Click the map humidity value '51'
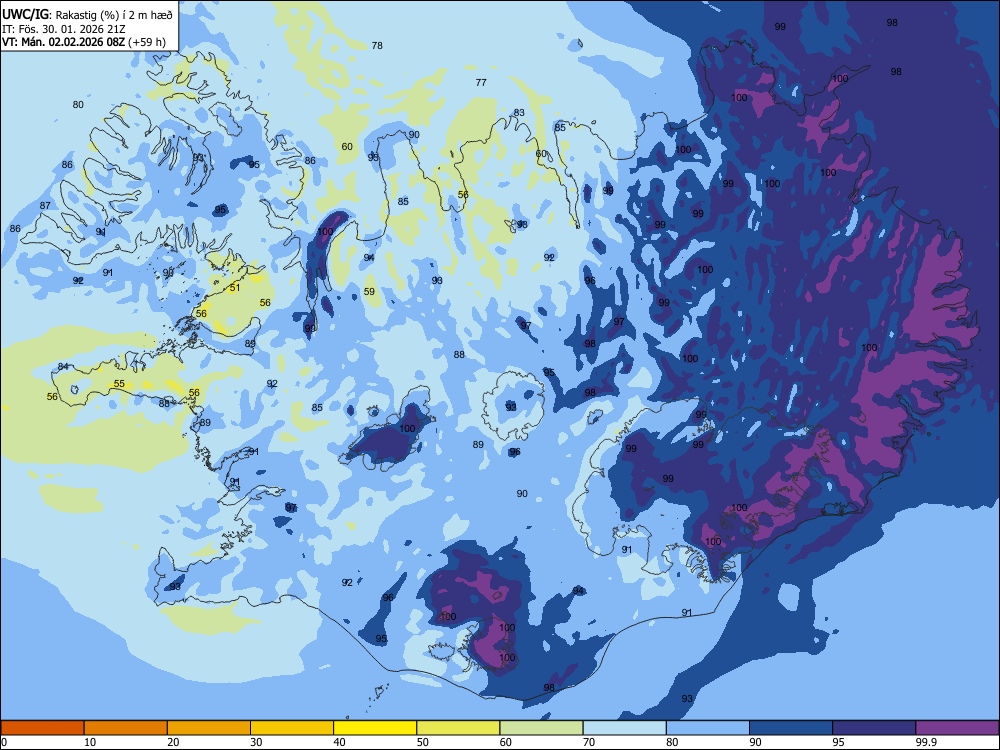This screenshot has width=1000, height=750. click(235, 288)
